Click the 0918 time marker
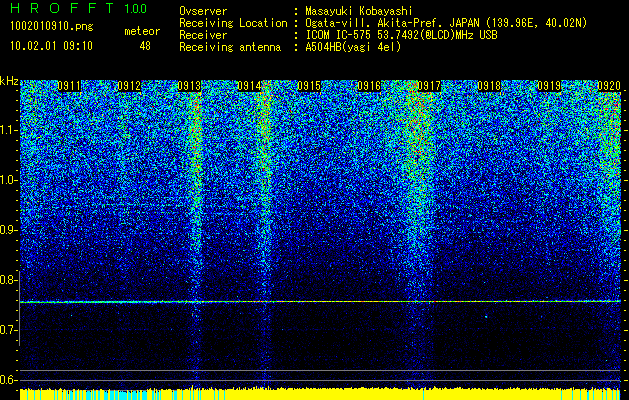Viewport: 629px width, 400px height. coord(489,86)
